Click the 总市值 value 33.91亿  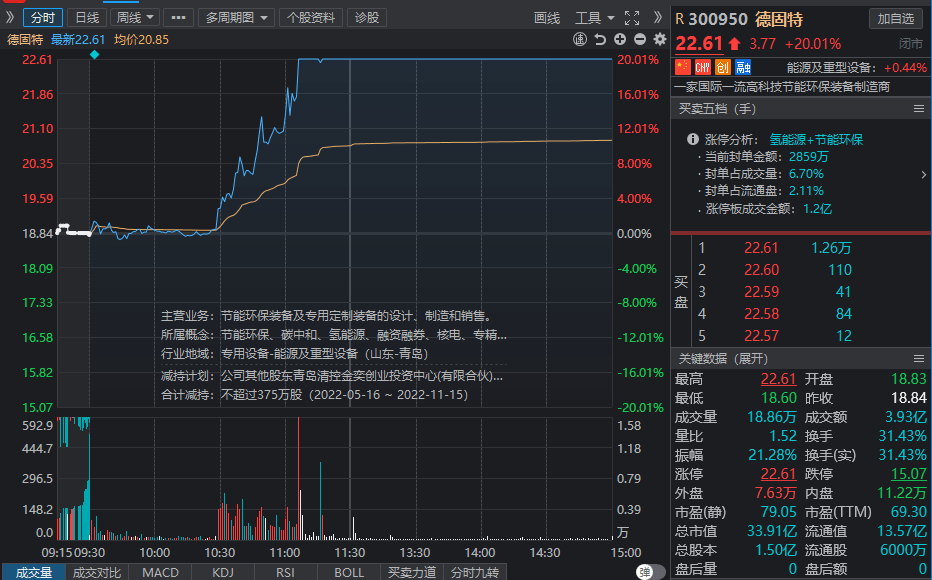coord(770,531)
